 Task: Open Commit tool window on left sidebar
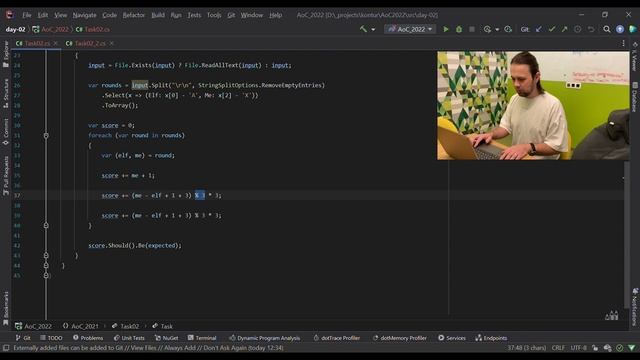[6, 132]
